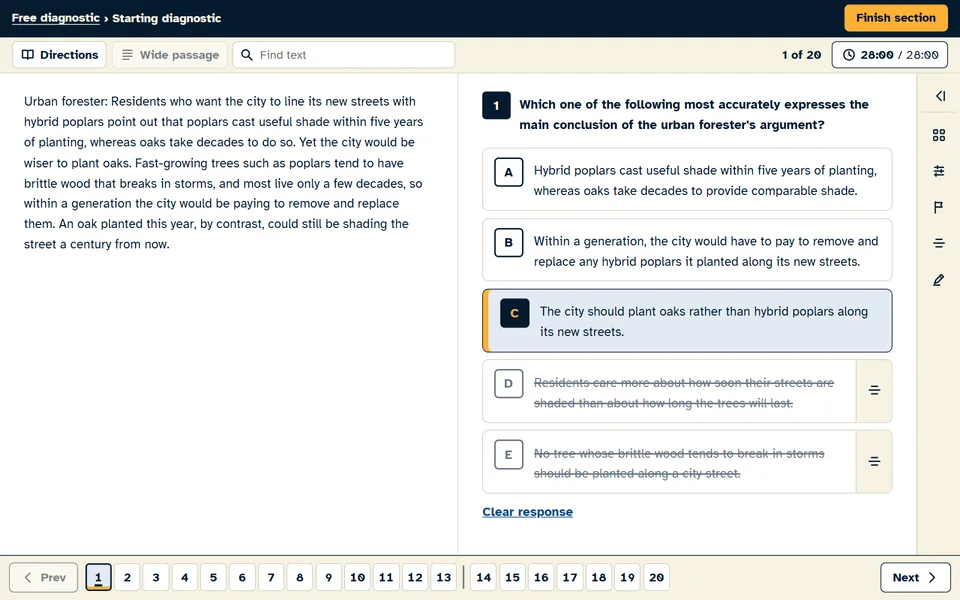Restore answer D using its strikethrough icon
960x600 pixels.
[x=874, y=391]
